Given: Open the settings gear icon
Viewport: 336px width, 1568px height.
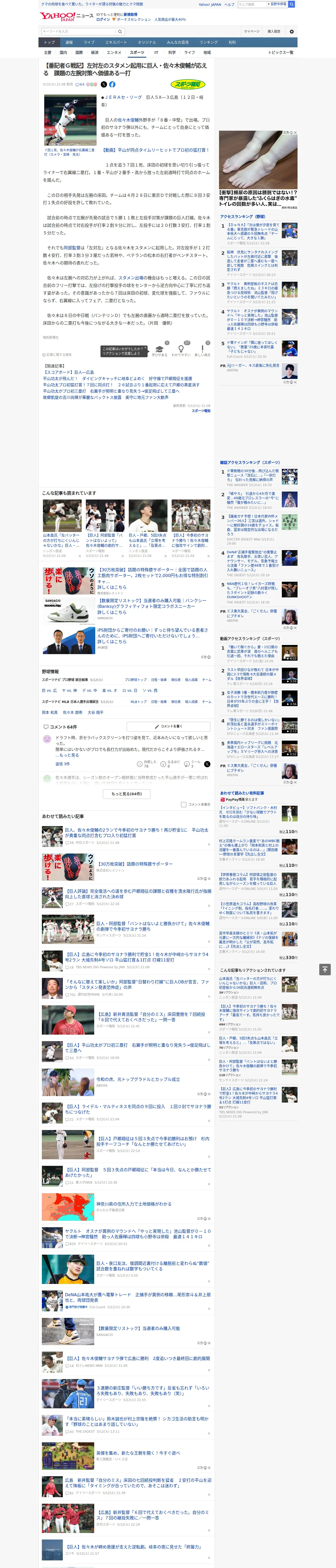Looking at the screenshot, I should click(292, 32).
